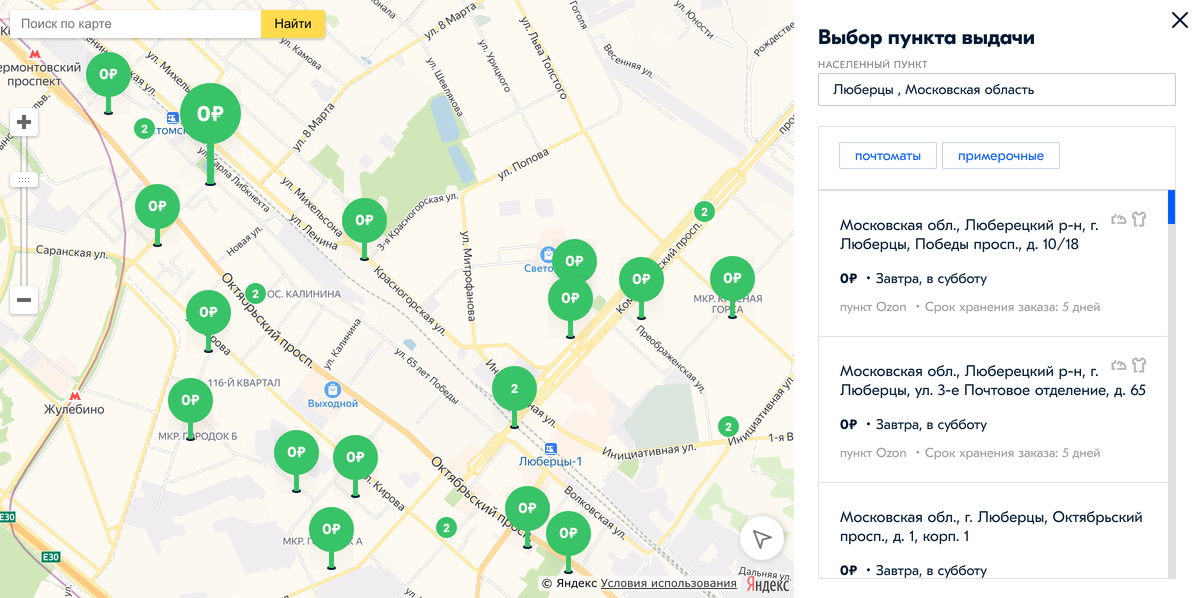1200x598 pixels.
Task: Click the largest 0₽ pickup marker
Action: click(210, 114)
